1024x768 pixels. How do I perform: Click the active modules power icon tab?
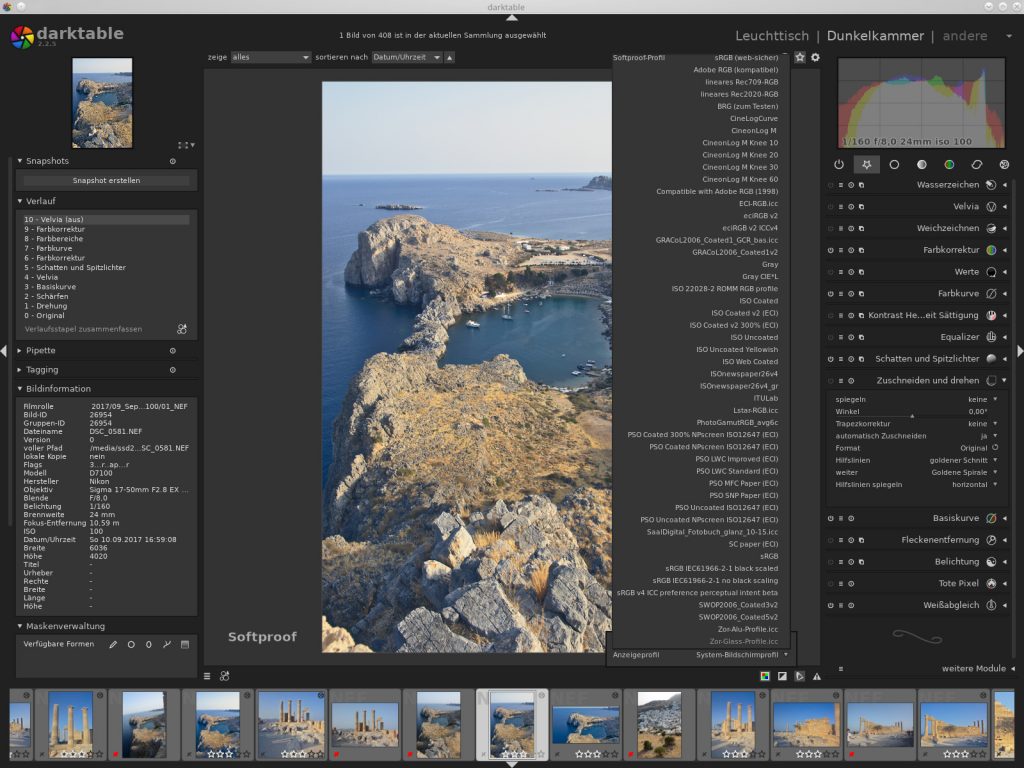click(838, 164)
